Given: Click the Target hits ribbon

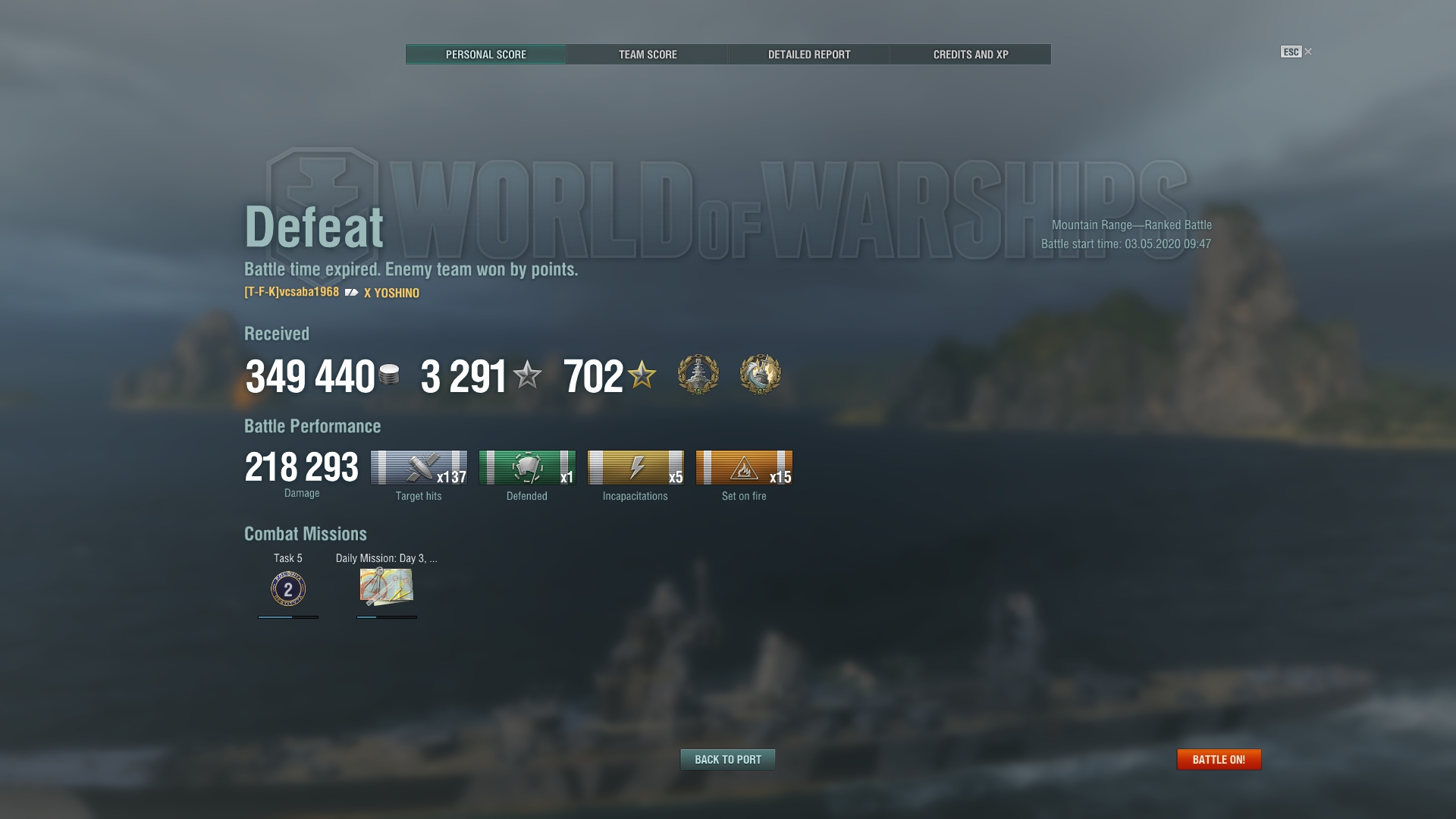Looking at the screenshot, I should 419,467.
